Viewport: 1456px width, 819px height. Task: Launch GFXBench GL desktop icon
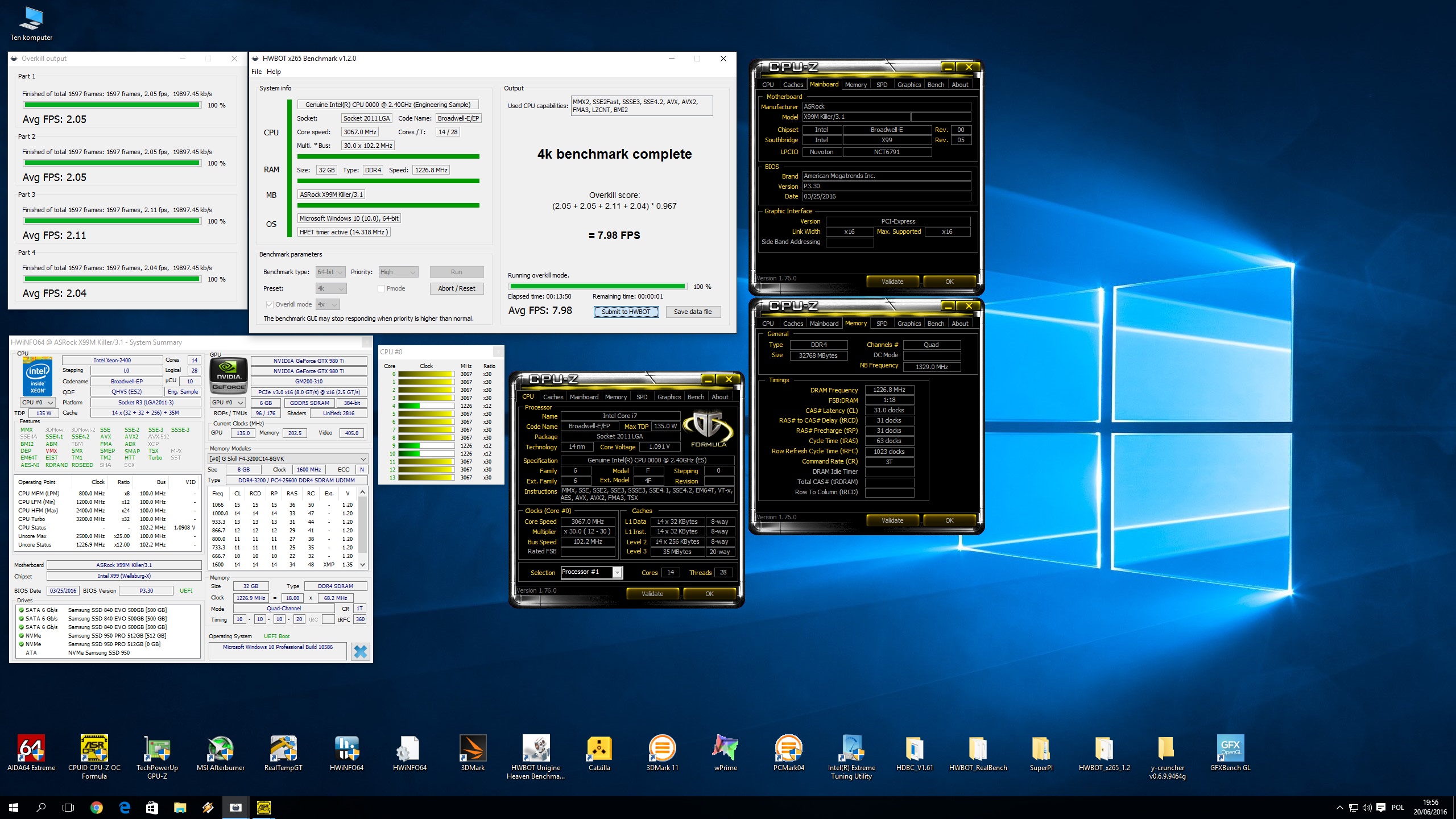[x=1230, y=754]
